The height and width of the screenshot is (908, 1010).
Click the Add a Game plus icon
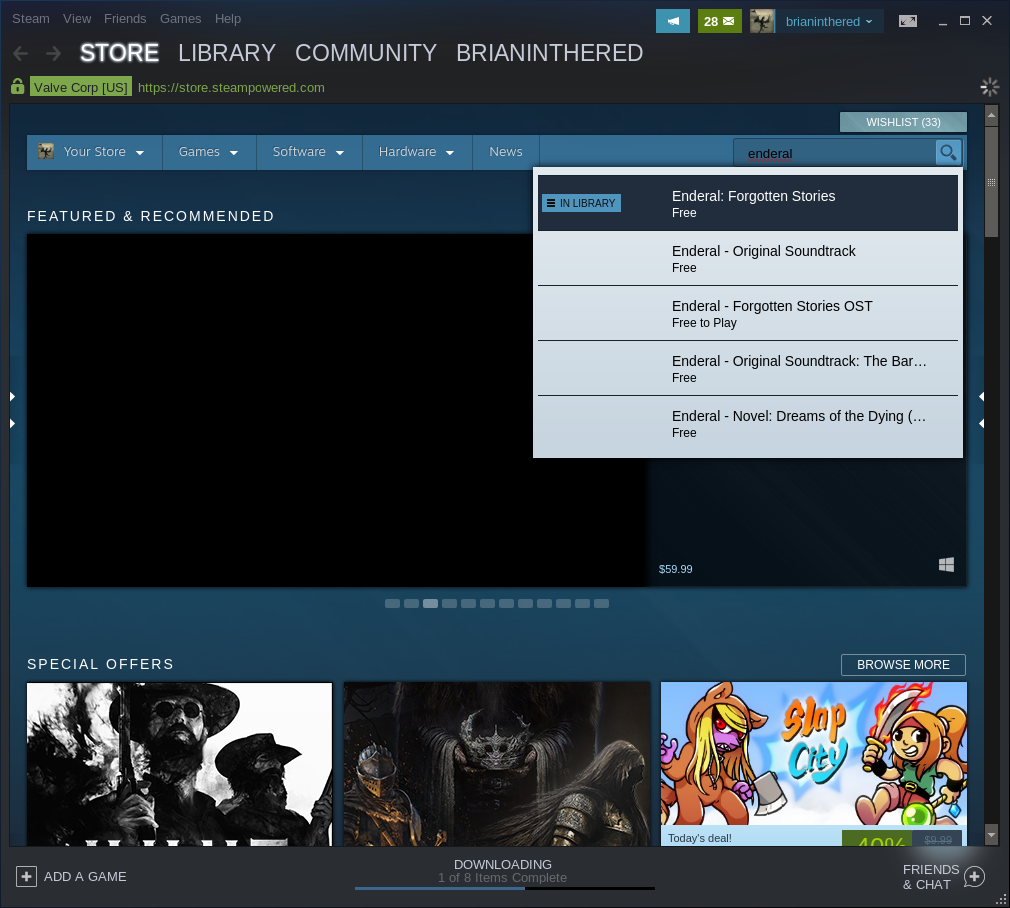tap(26, 876)
